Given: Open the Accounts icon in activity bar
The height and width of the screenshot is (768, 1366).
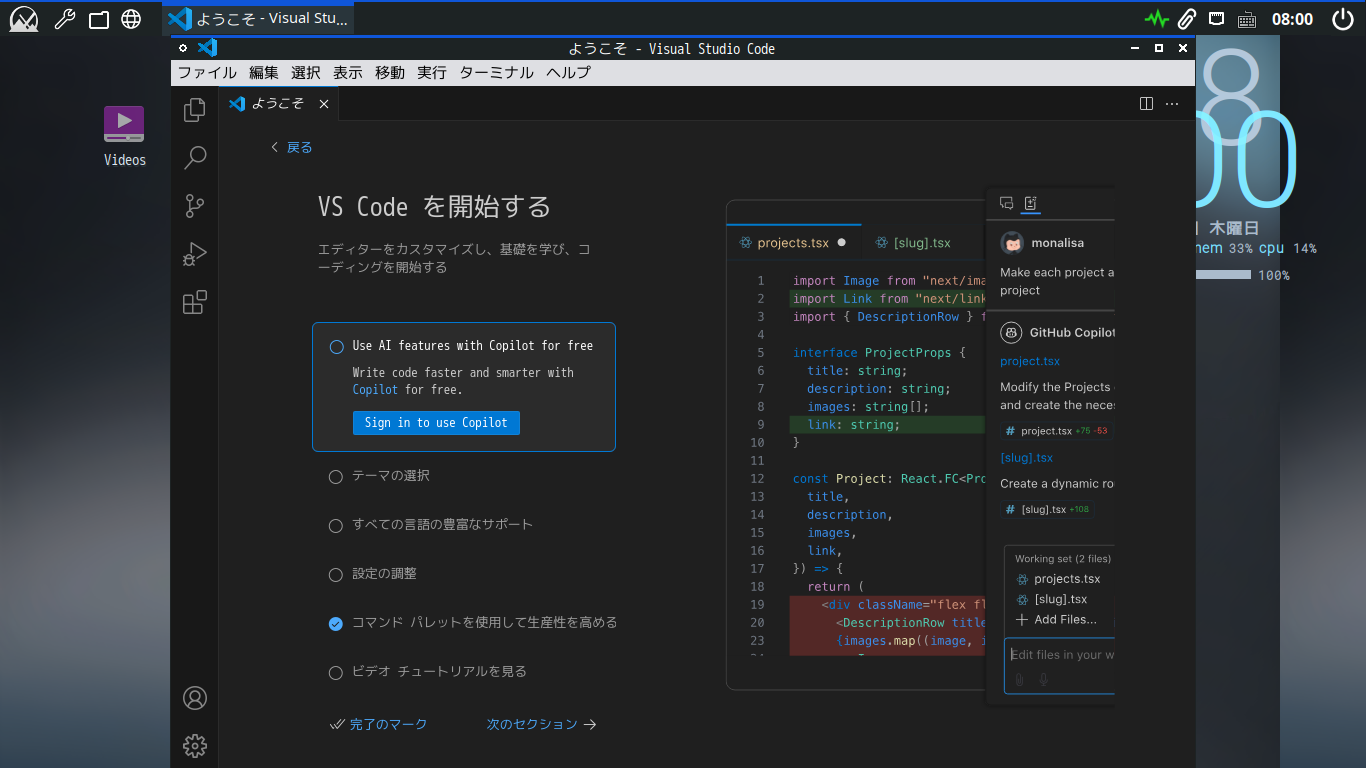Looking at the screenshot, I should pos(195,698).
